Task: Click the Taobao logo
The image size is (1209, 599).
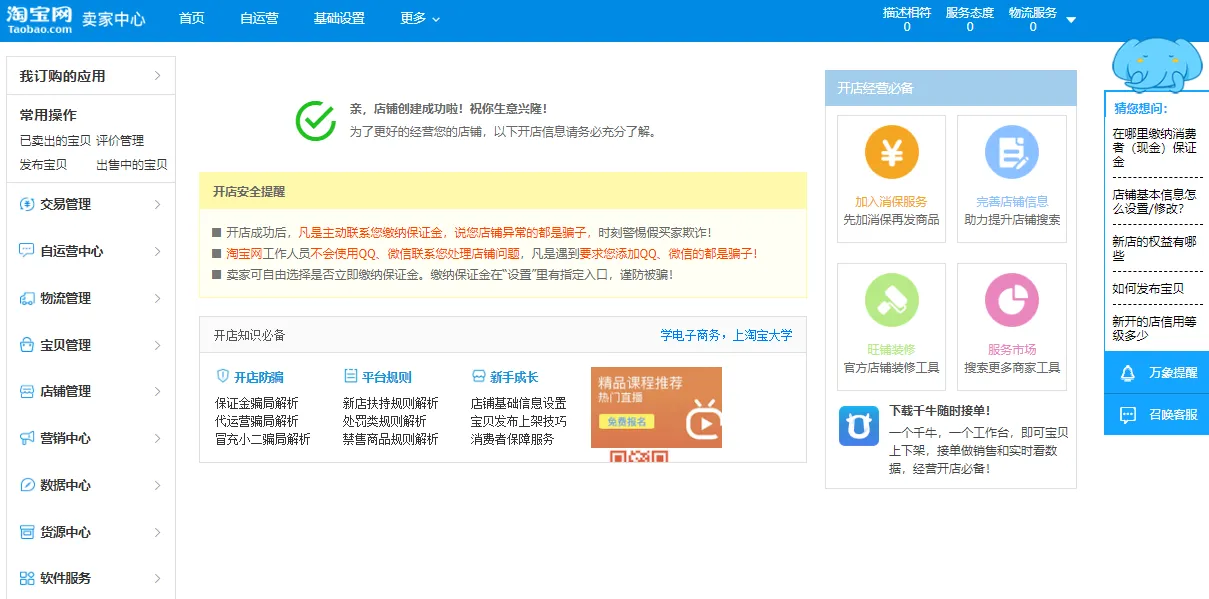Action: [39, 19]
